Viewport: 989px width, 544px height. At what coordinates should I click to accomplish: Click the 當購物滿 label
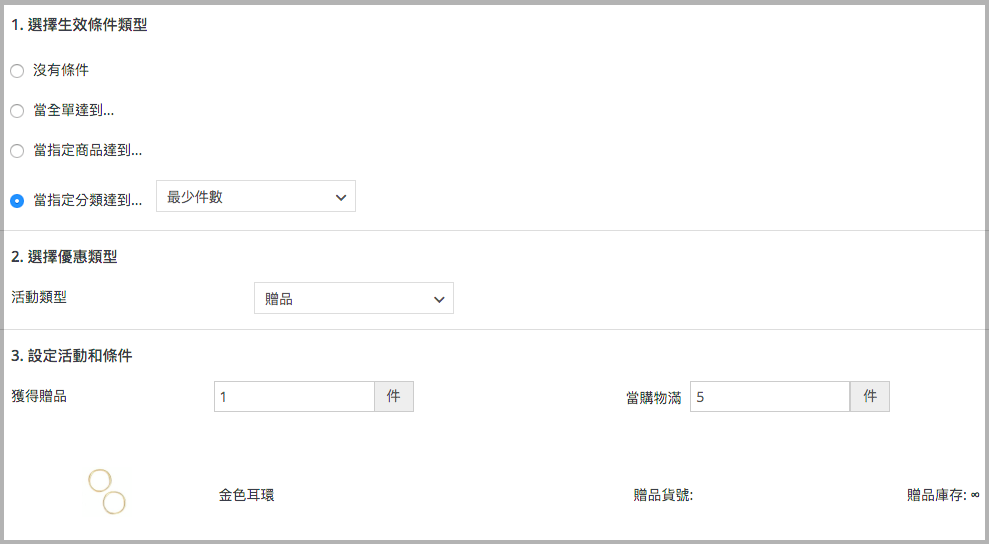coord(653,398)
